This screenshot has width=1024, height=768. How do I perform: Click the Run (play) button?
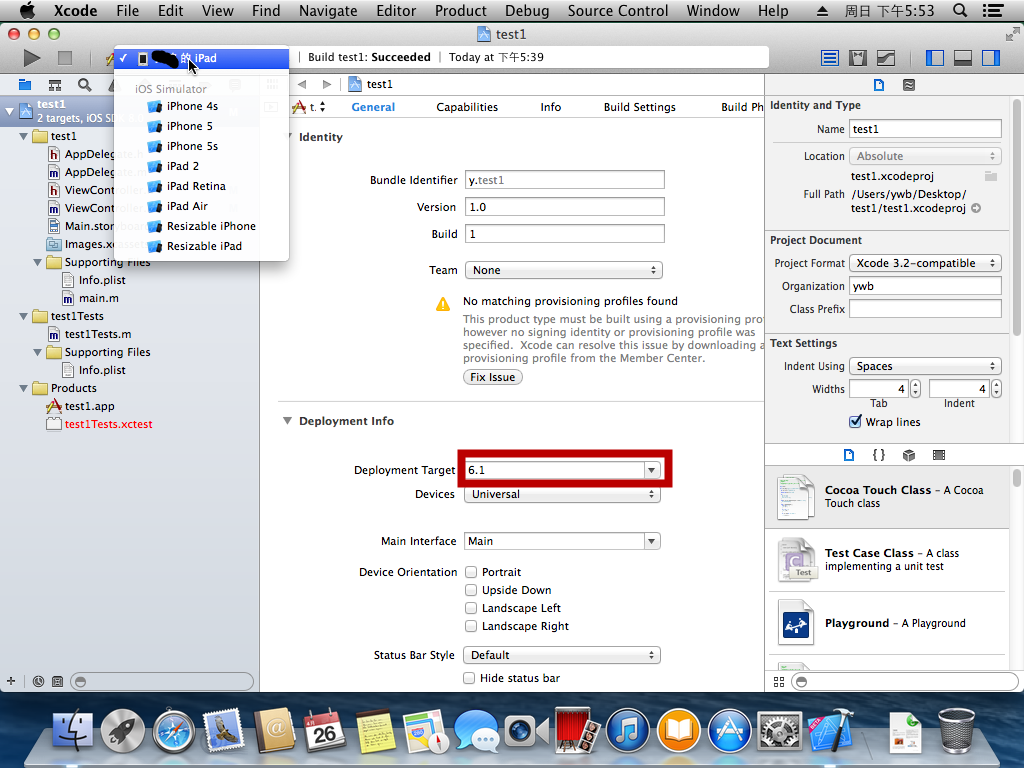31,58
